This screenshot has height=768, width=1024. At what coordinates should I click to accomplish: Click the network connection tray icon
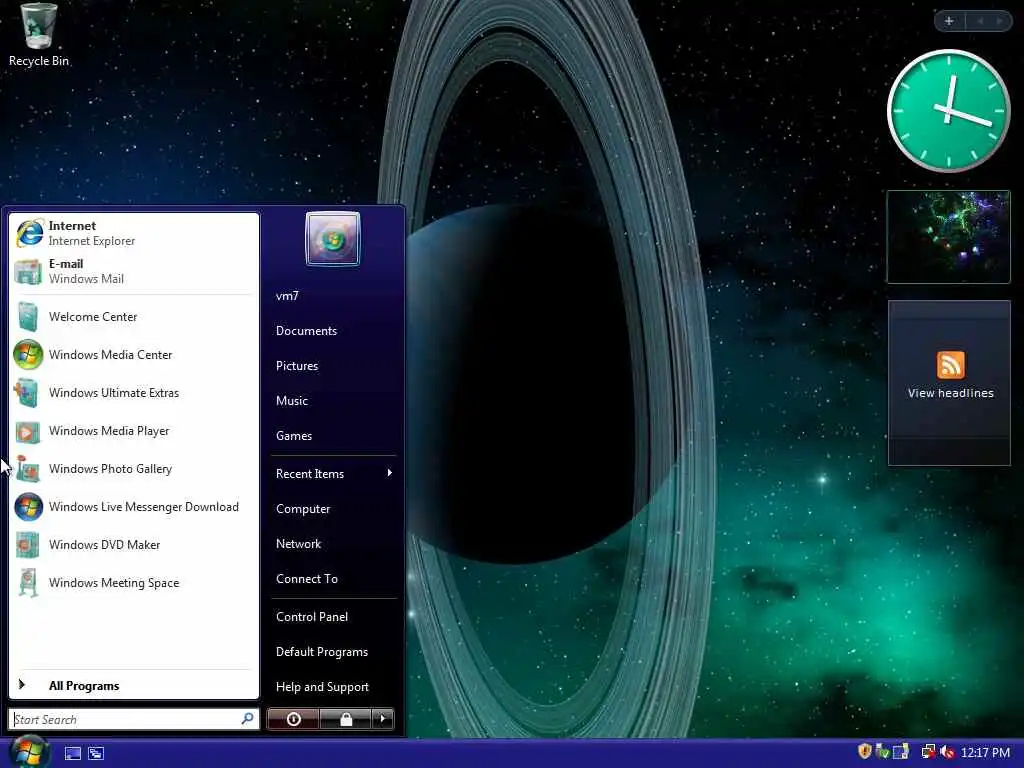928,752
